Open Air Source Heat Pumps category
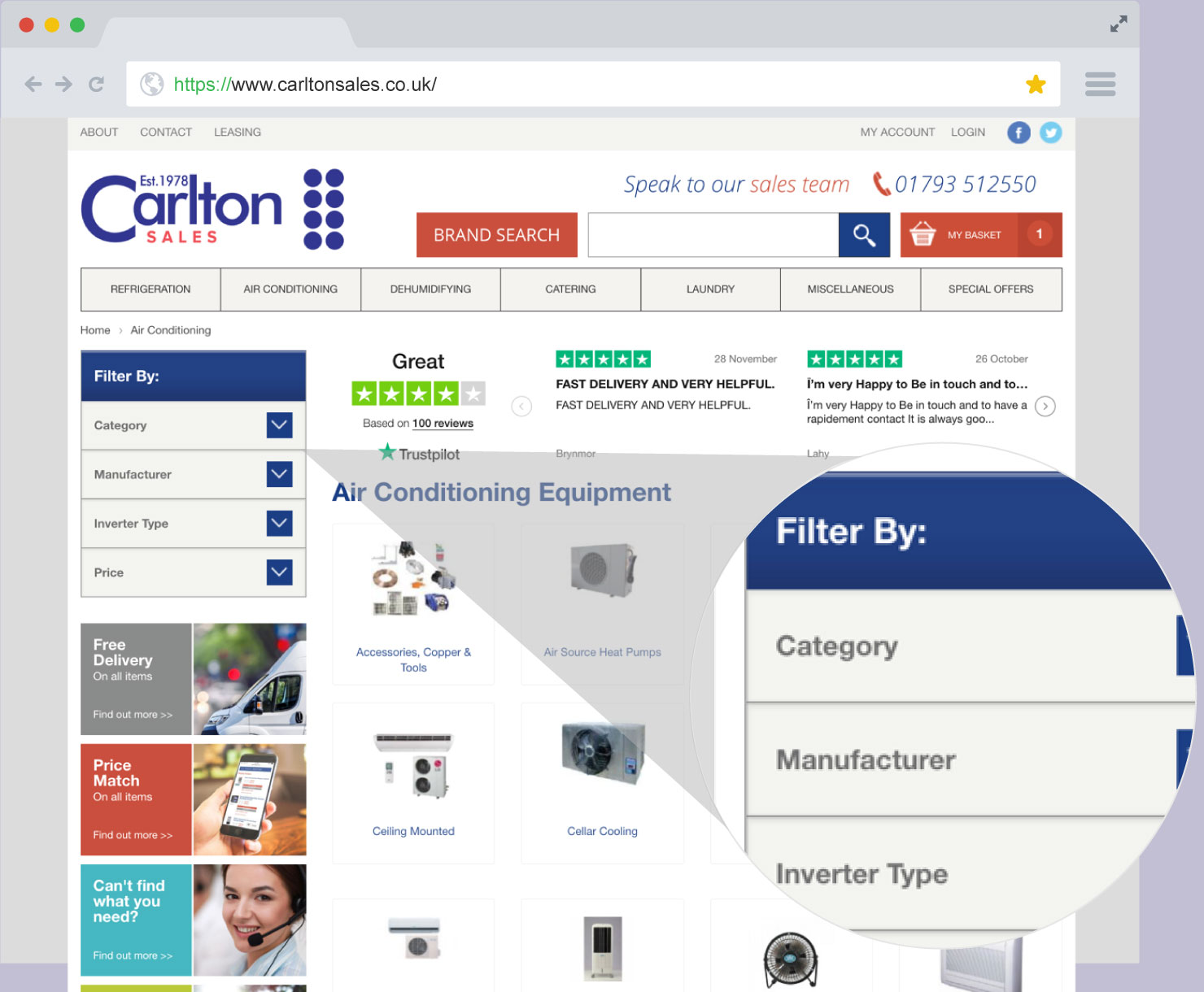 point(602,604)
